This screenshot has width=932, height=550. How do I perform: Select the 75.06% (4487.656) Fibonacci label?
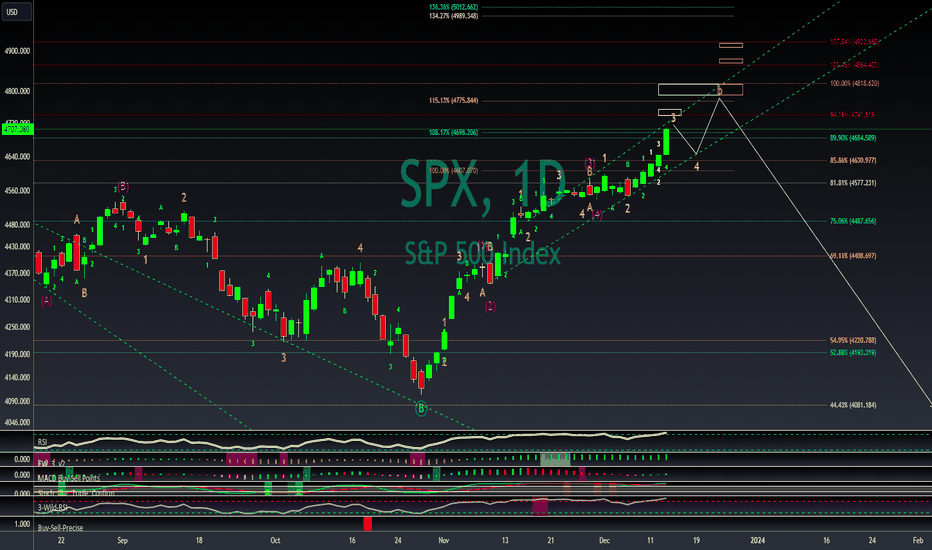[853, 221]
